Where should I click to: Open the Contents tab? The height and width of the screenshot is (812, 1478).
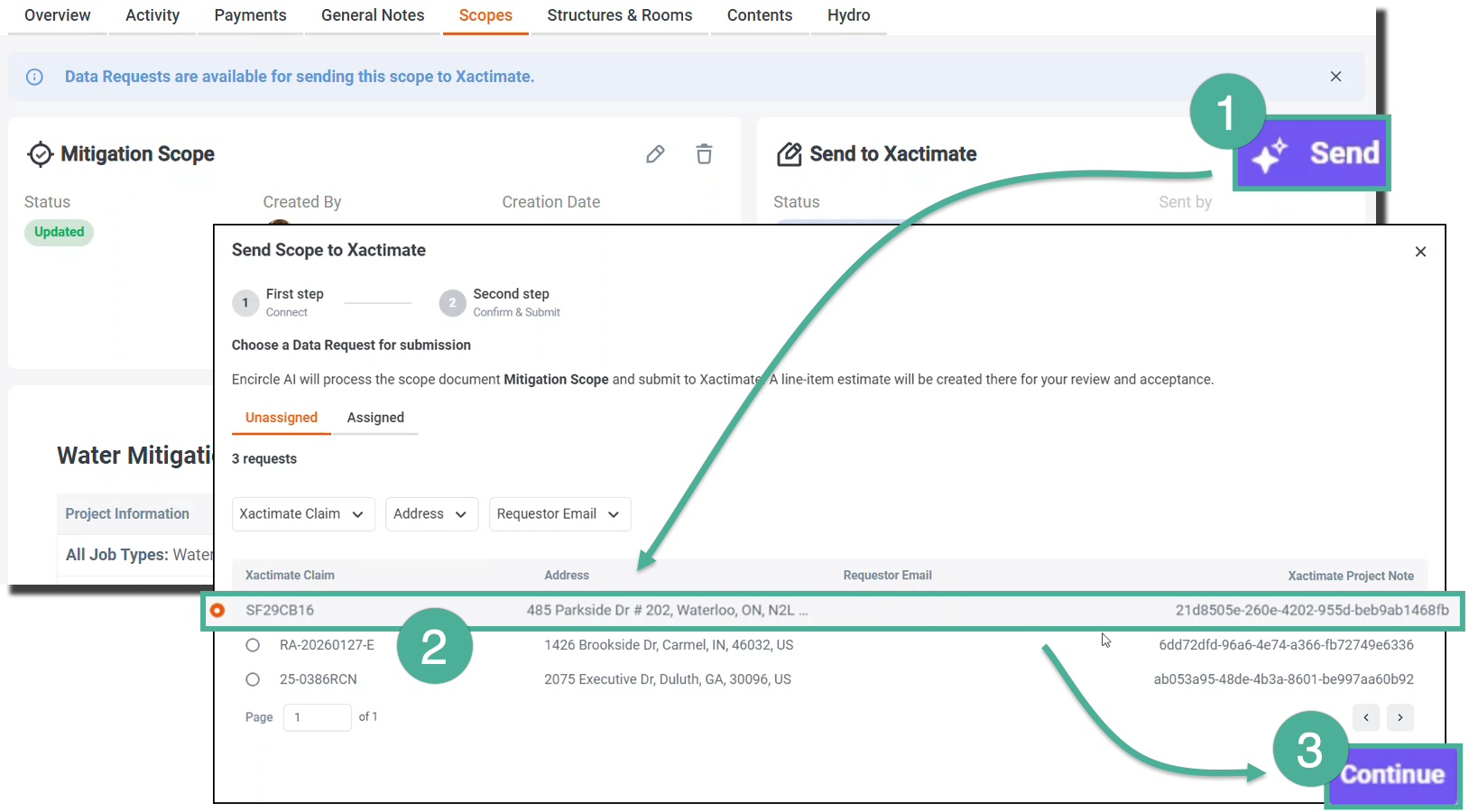point(760,15)
